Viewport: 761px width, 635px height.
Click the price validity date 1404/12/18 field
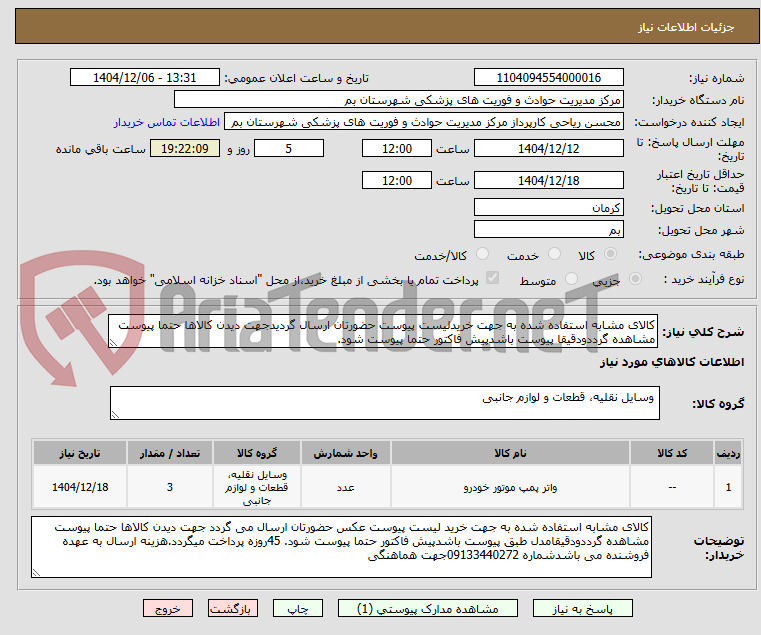pyautogui.click(x=549, y=181)
